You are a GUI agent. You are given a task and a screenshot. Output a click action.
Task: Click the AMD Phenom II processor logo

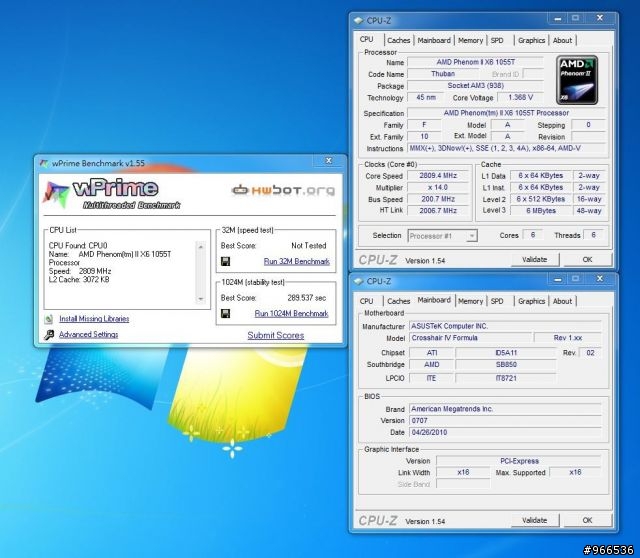(x=577, y=80)
